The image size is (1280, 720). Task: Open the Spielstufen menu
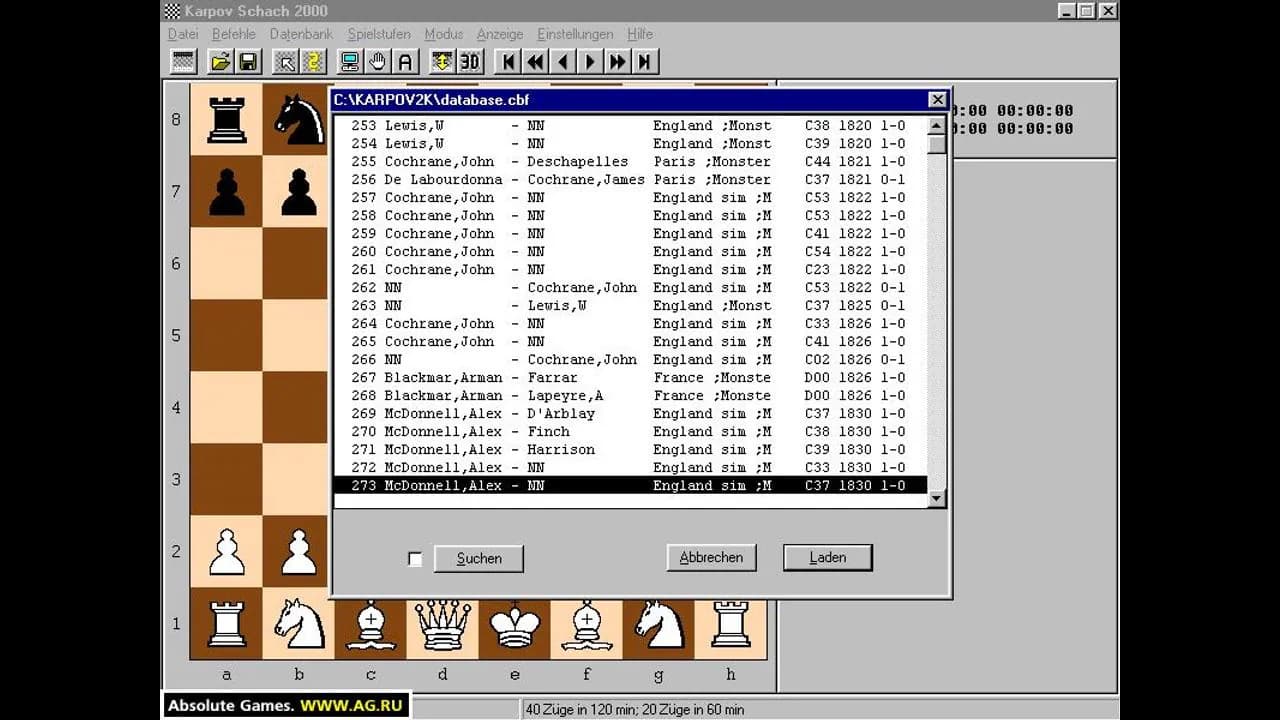(379, 34)
